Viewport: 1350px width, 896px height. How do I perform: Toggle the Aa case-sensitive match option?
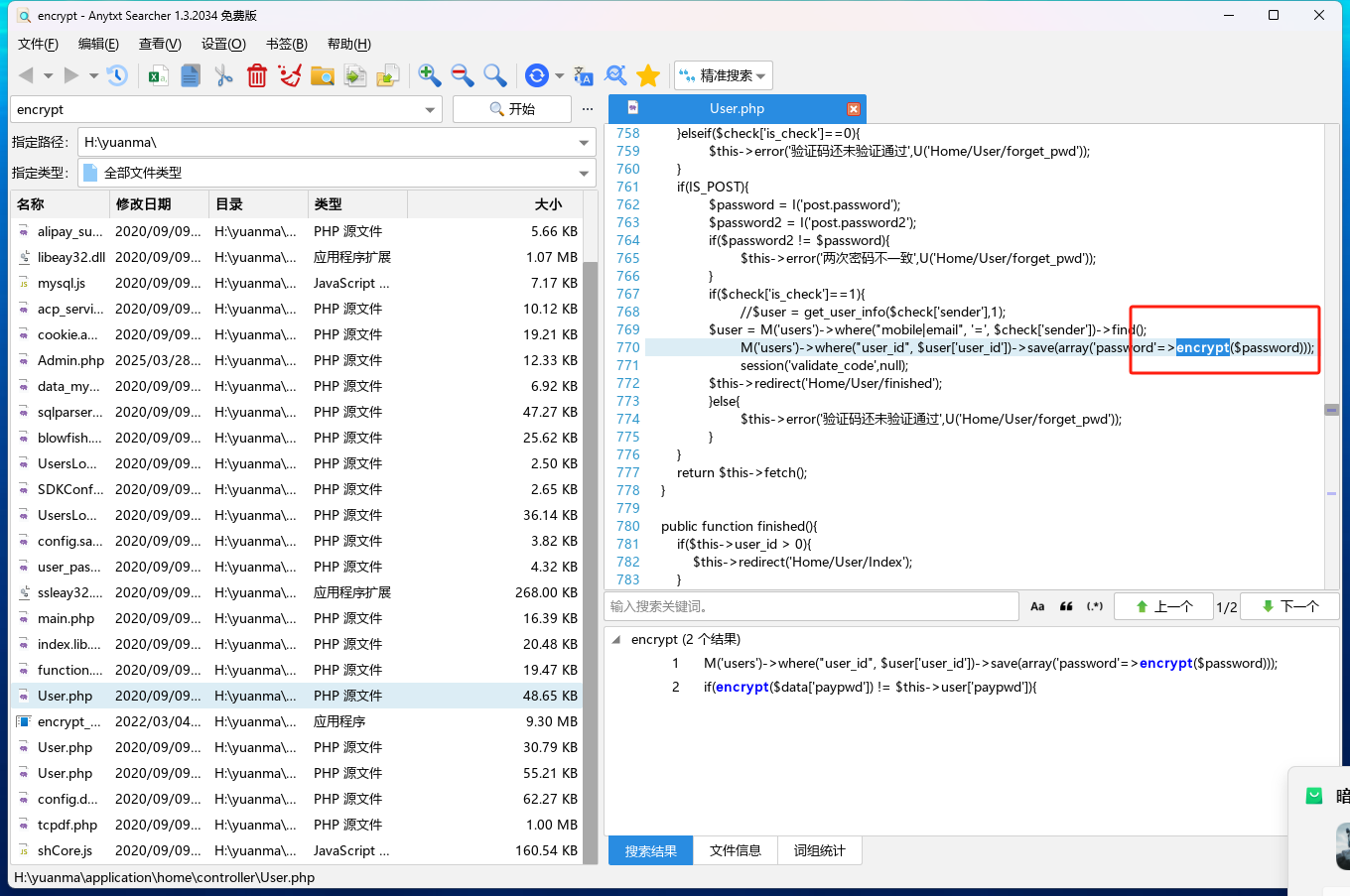(1037, 606)
